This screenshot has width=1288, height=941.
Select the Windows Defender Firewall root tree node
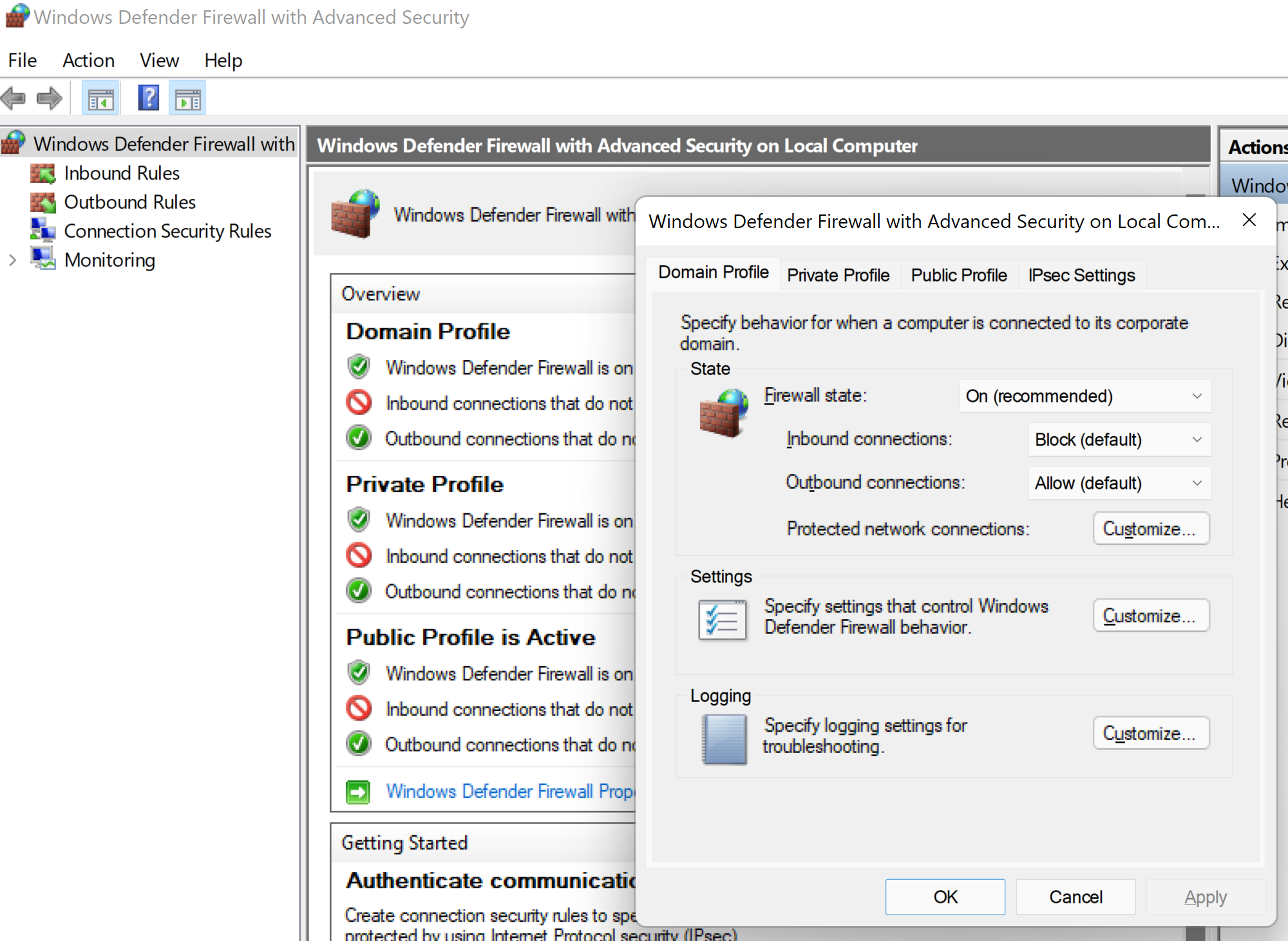pyautogui.click(x=164, y=144)
